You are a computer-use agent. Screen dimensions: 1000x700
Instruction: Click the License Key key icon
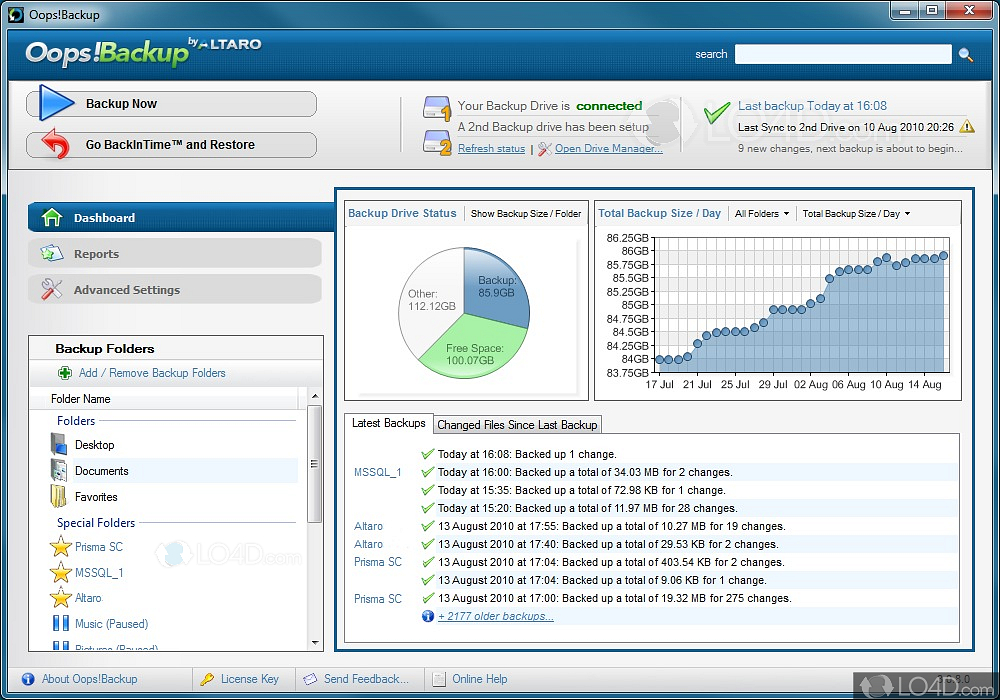coord(206,679)
